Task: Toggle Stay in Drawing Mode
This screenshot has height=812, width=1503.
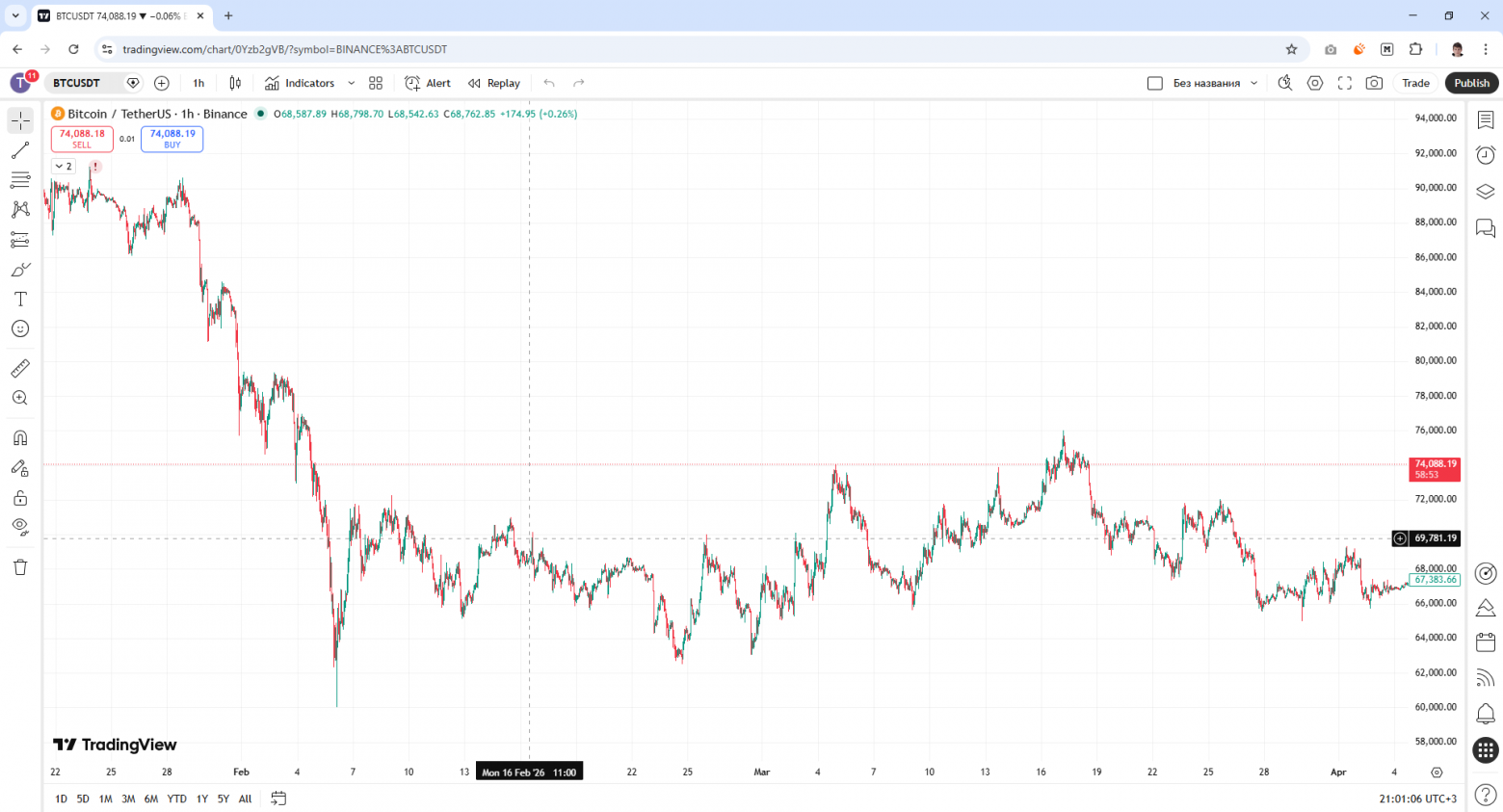Action: 20,468
